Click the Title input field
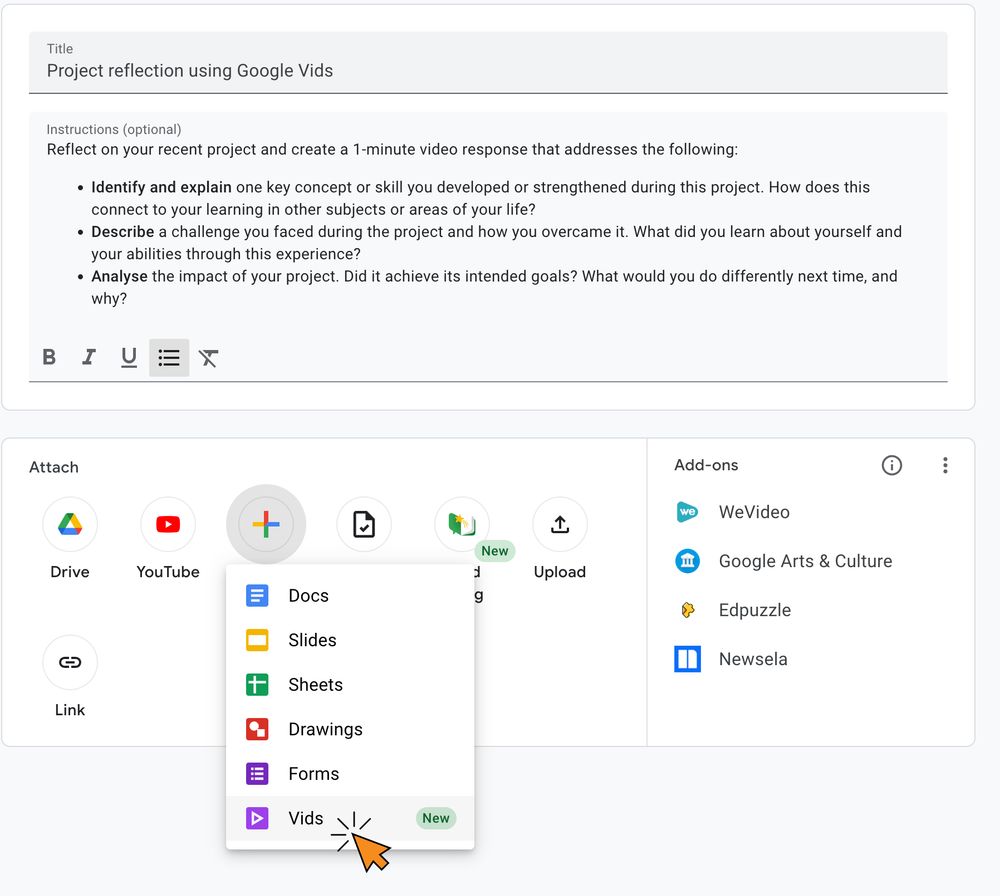 488,62
